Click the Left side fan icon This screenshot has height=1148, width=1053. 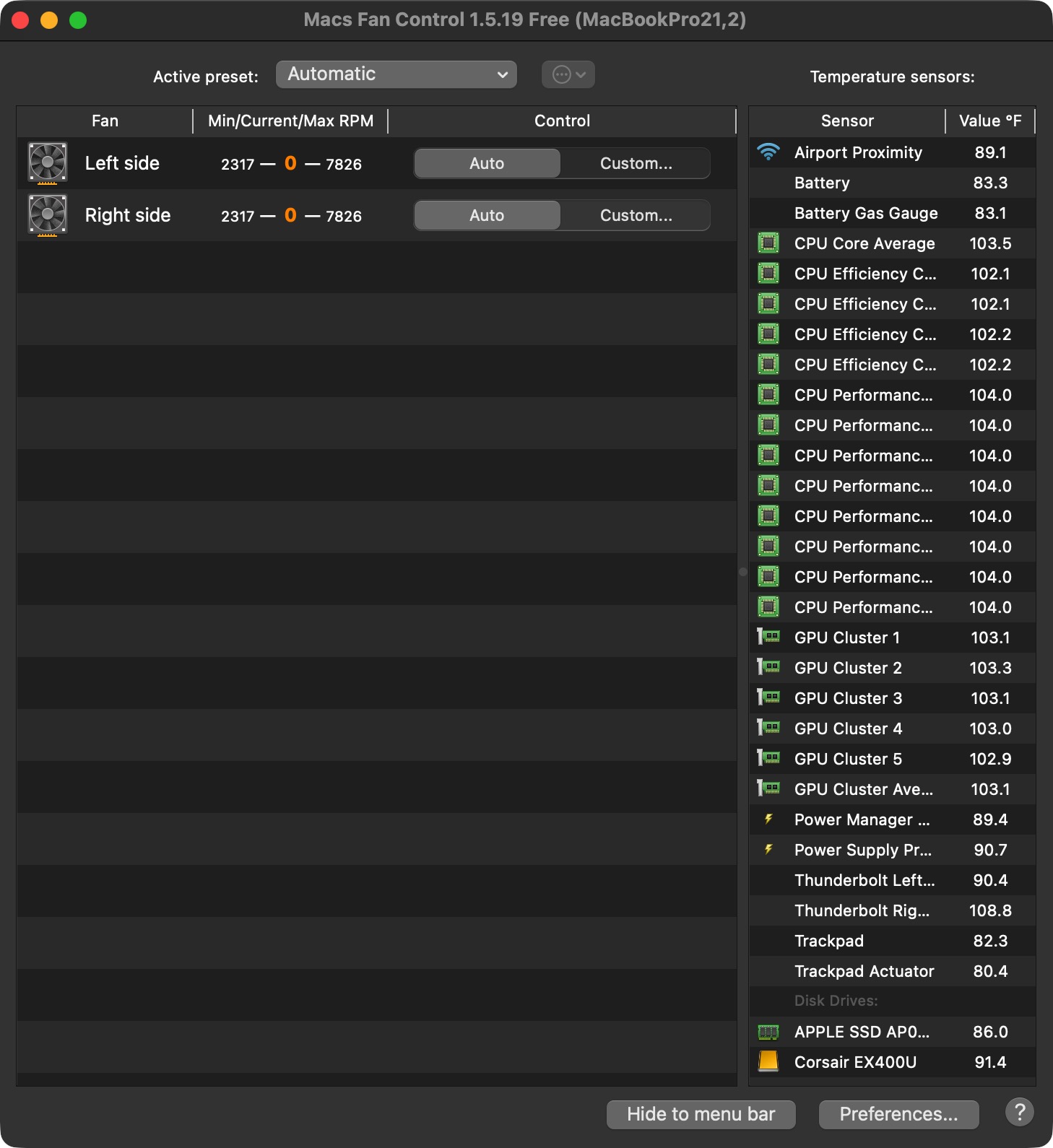point(48,163)
